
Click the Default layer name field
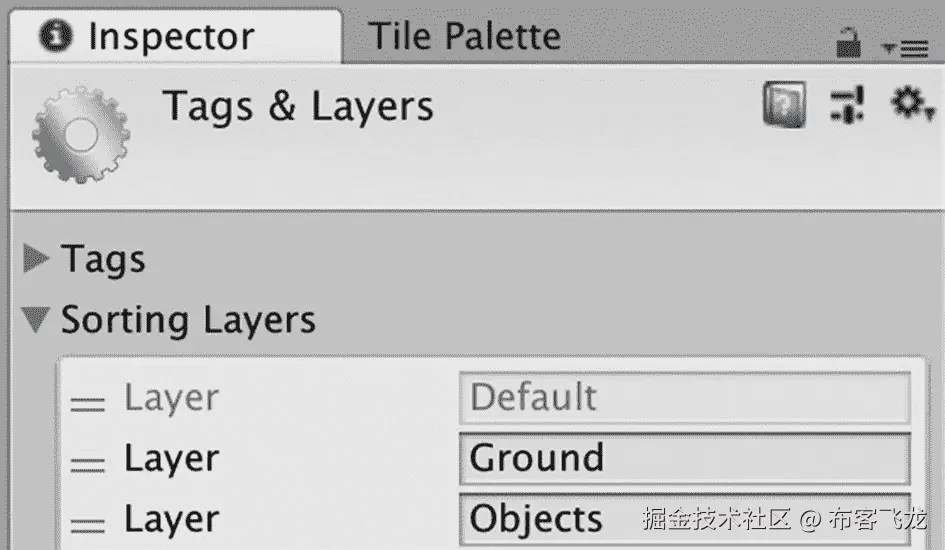point(685,398)
